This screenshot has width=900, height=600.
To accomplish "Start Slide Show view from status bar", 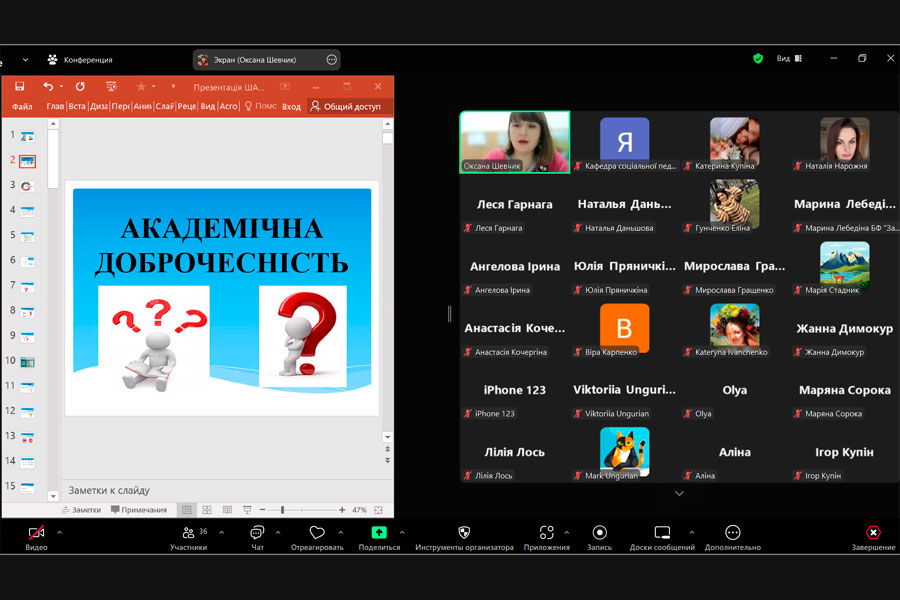I will click(x=247, y=510).
